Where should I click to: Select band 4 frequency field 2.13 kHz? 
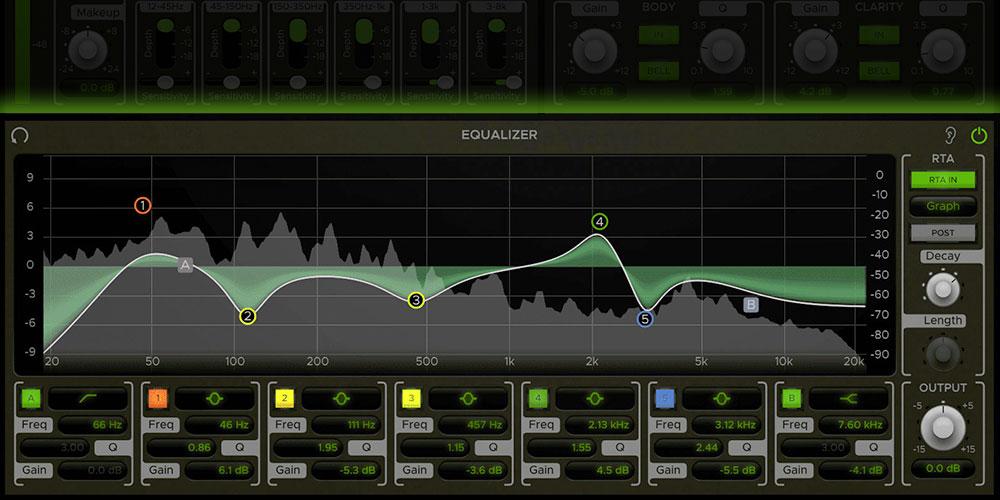601,425
